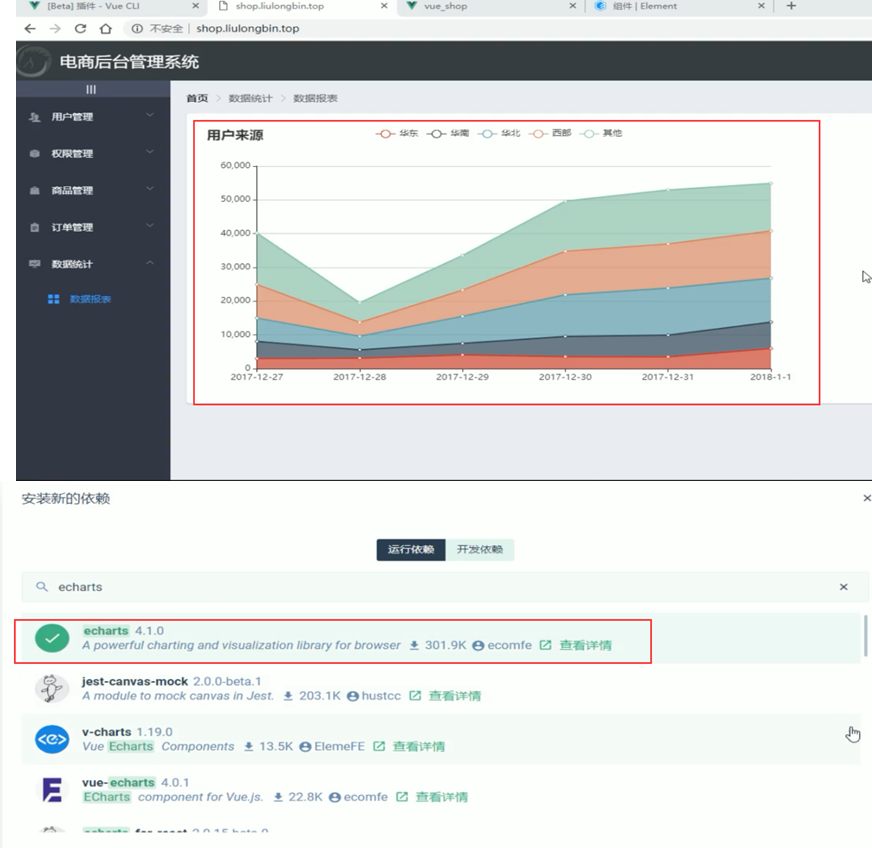This screenshot has height=848, width=872.
Task: Switch to the 开发依赖 tab
Action: pyautogui.click(x=479, y=549)
